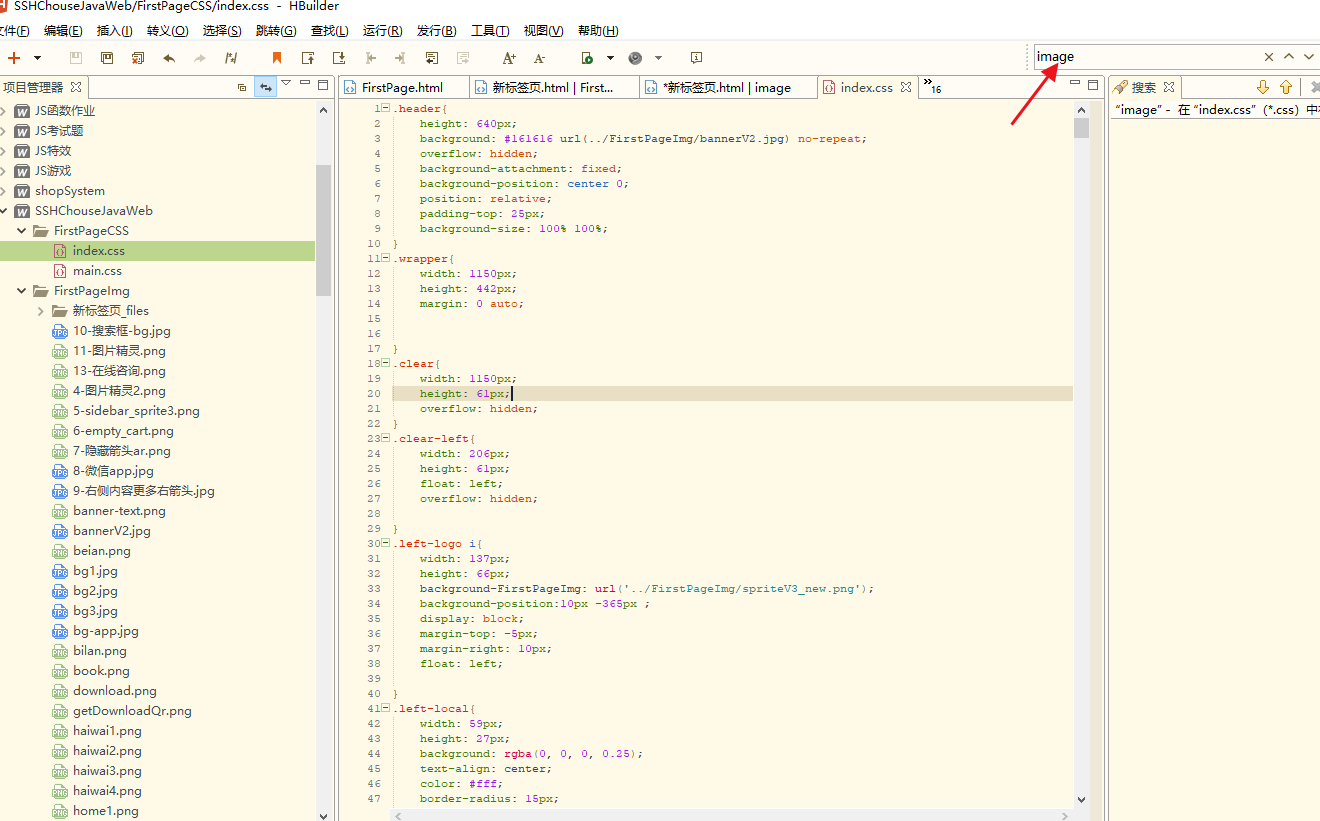The height and width of the screenshot is (821, 1320).
Task: Open the 编辑(E) menu
Action: (x=63, y=31)
